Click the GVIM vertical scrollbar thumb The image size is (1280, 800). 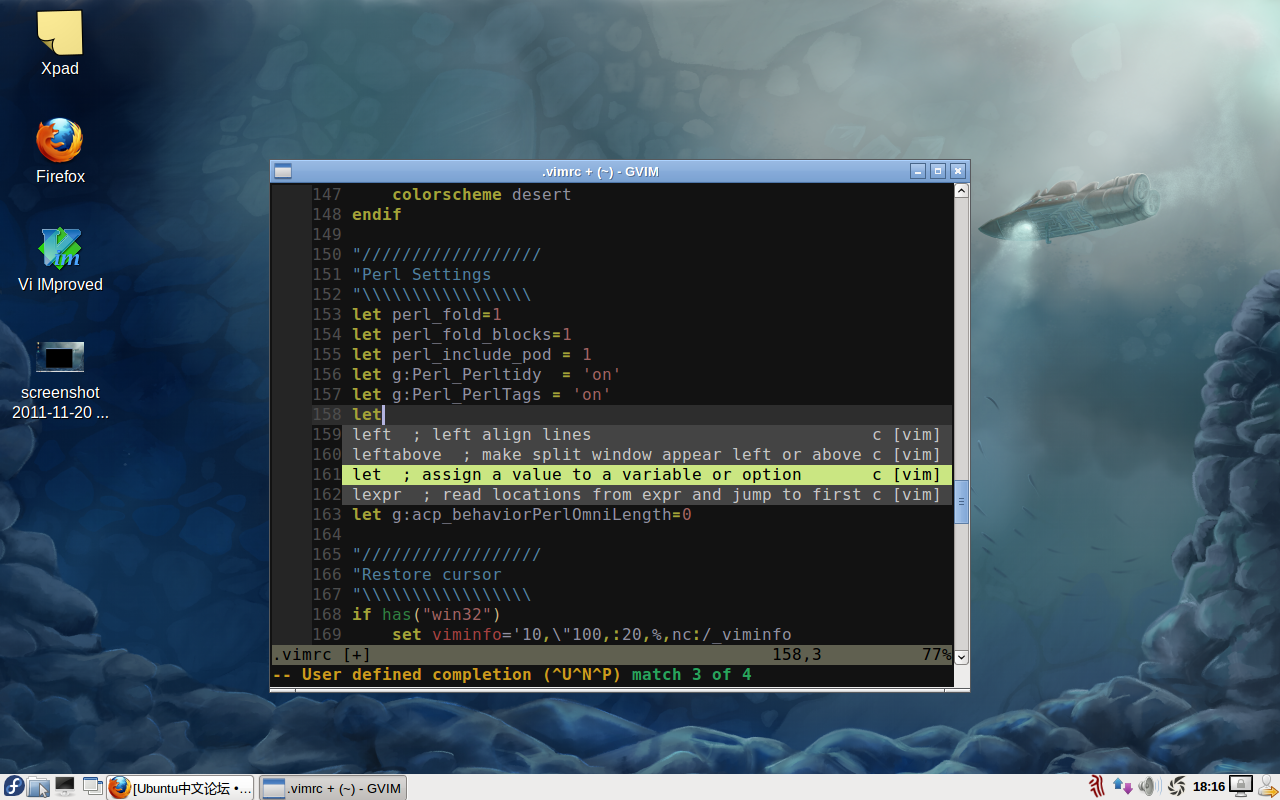[961, 502]
